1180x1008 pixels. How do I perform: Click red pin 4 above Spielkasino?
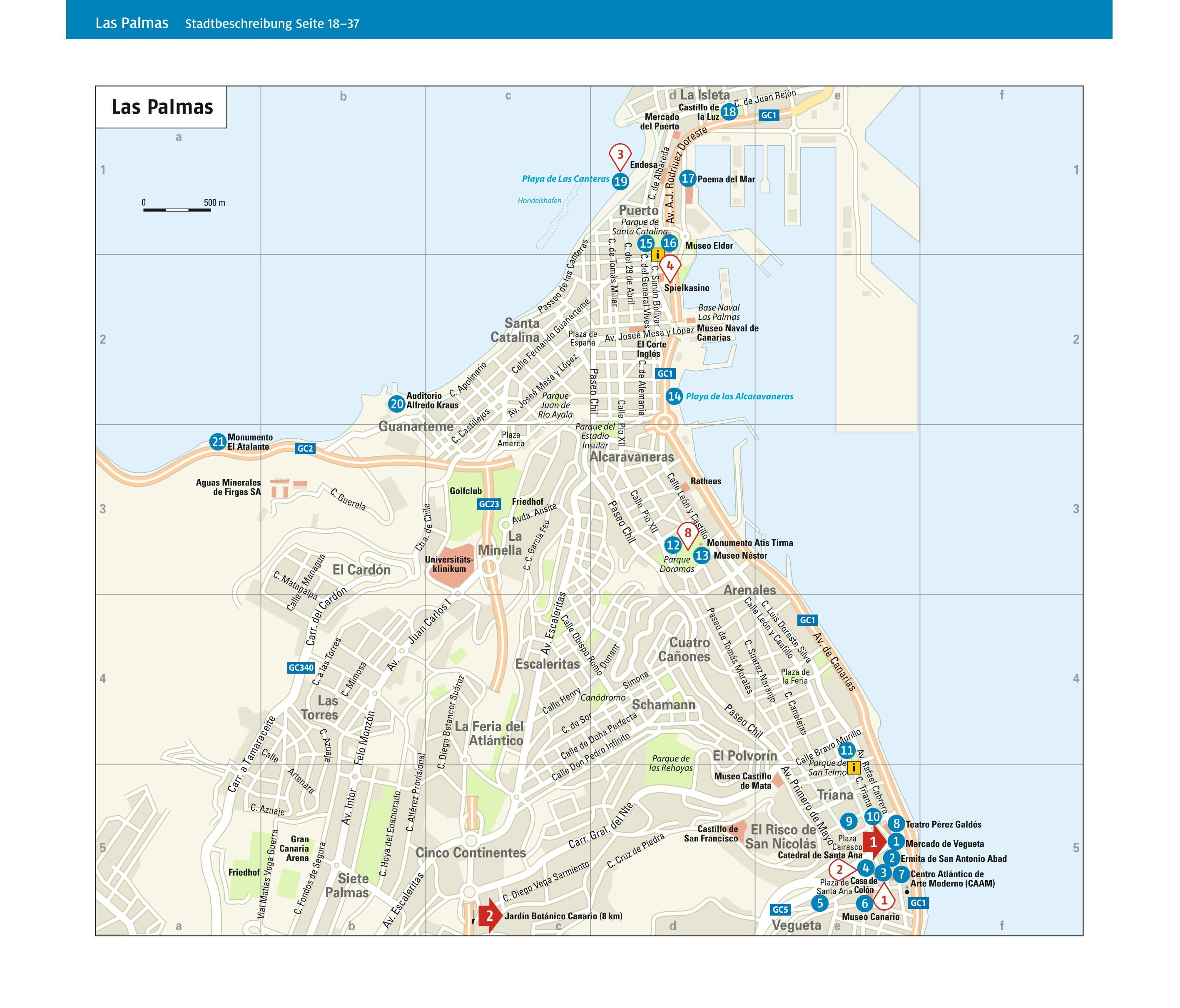(670, 266)
